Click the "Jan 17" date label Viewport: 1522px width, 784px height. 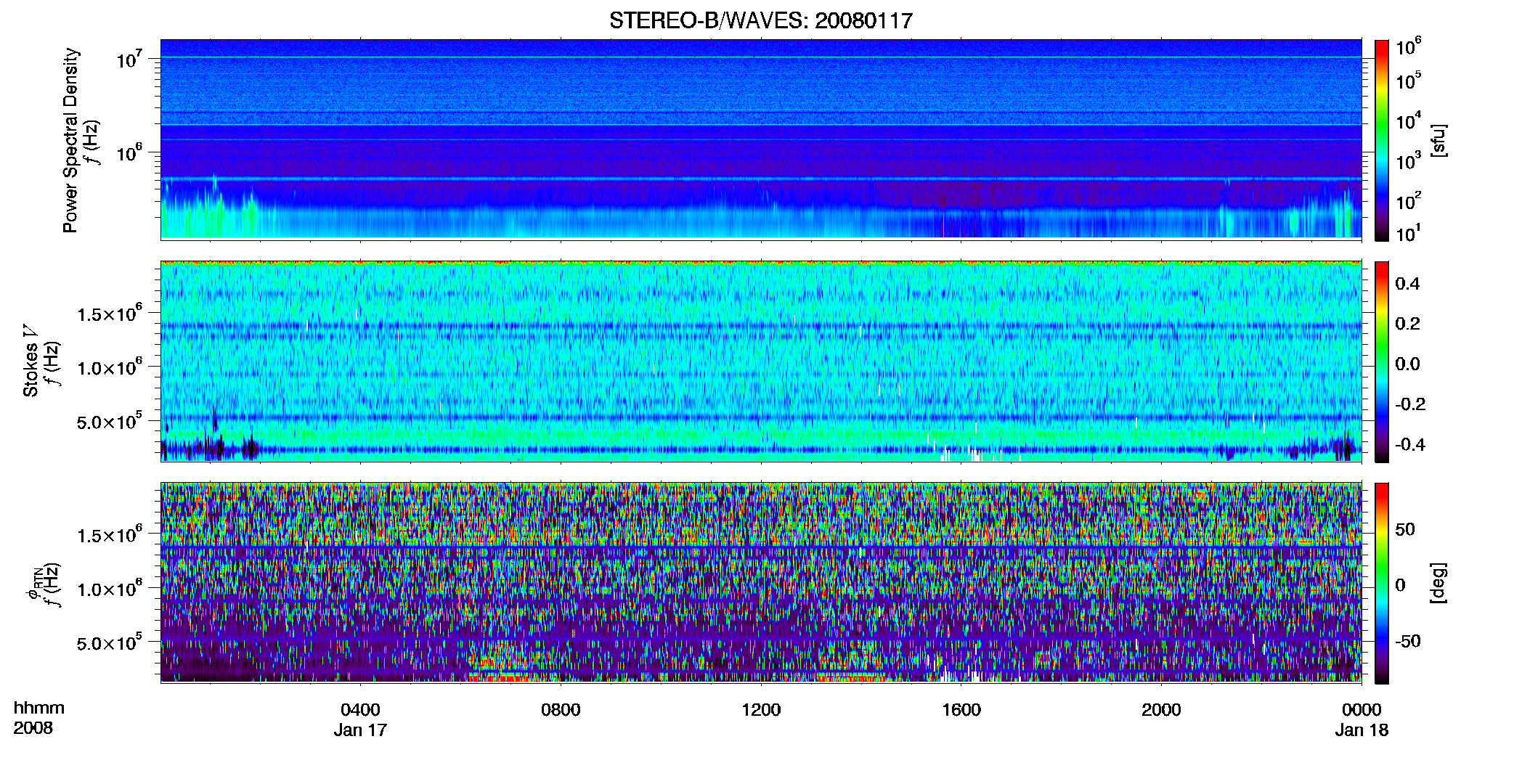point(360,730)
